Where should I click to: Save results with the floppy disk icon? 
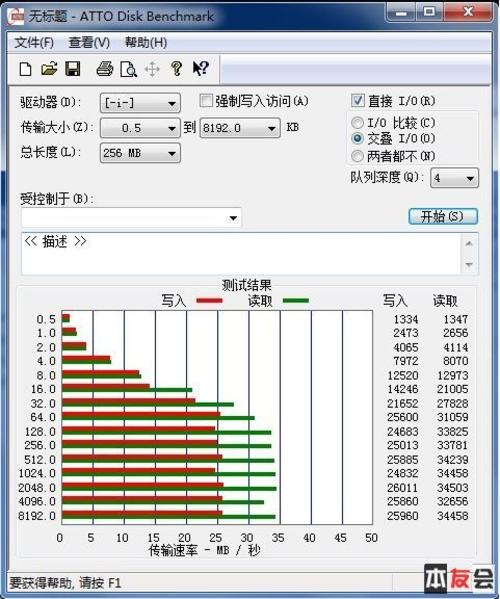click(x=73, y=69)
